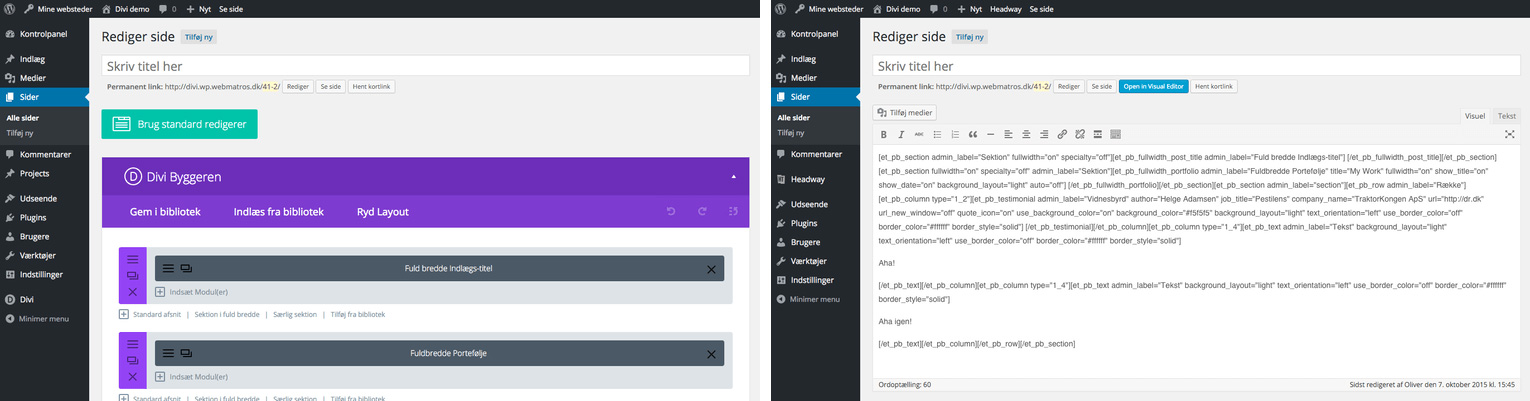1530x401 pixels.
Task: Open settings of first purple section handle
Action: [132, 259]
